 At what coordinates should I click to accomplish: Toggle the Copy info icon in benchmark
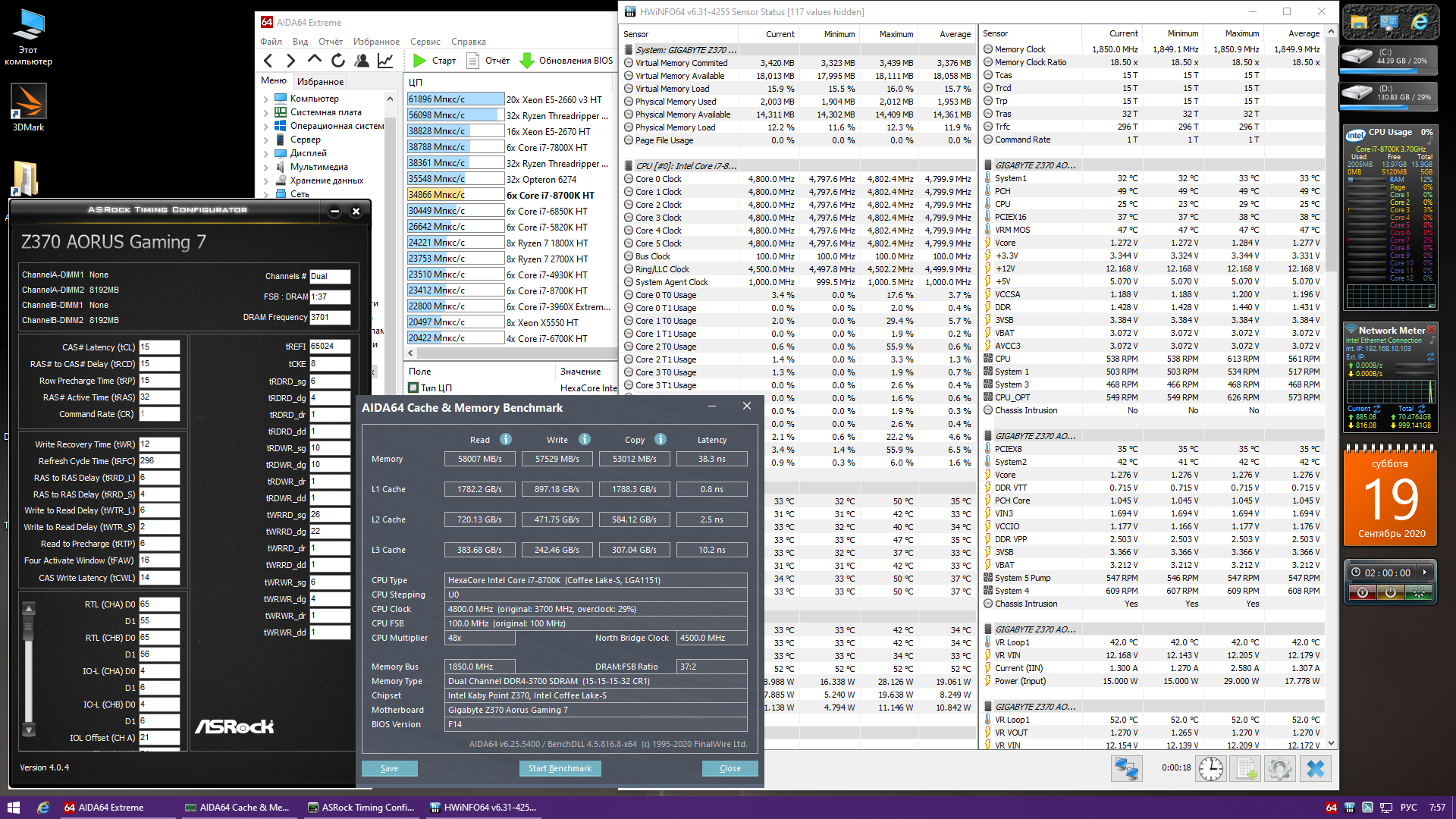click(661, 439)
